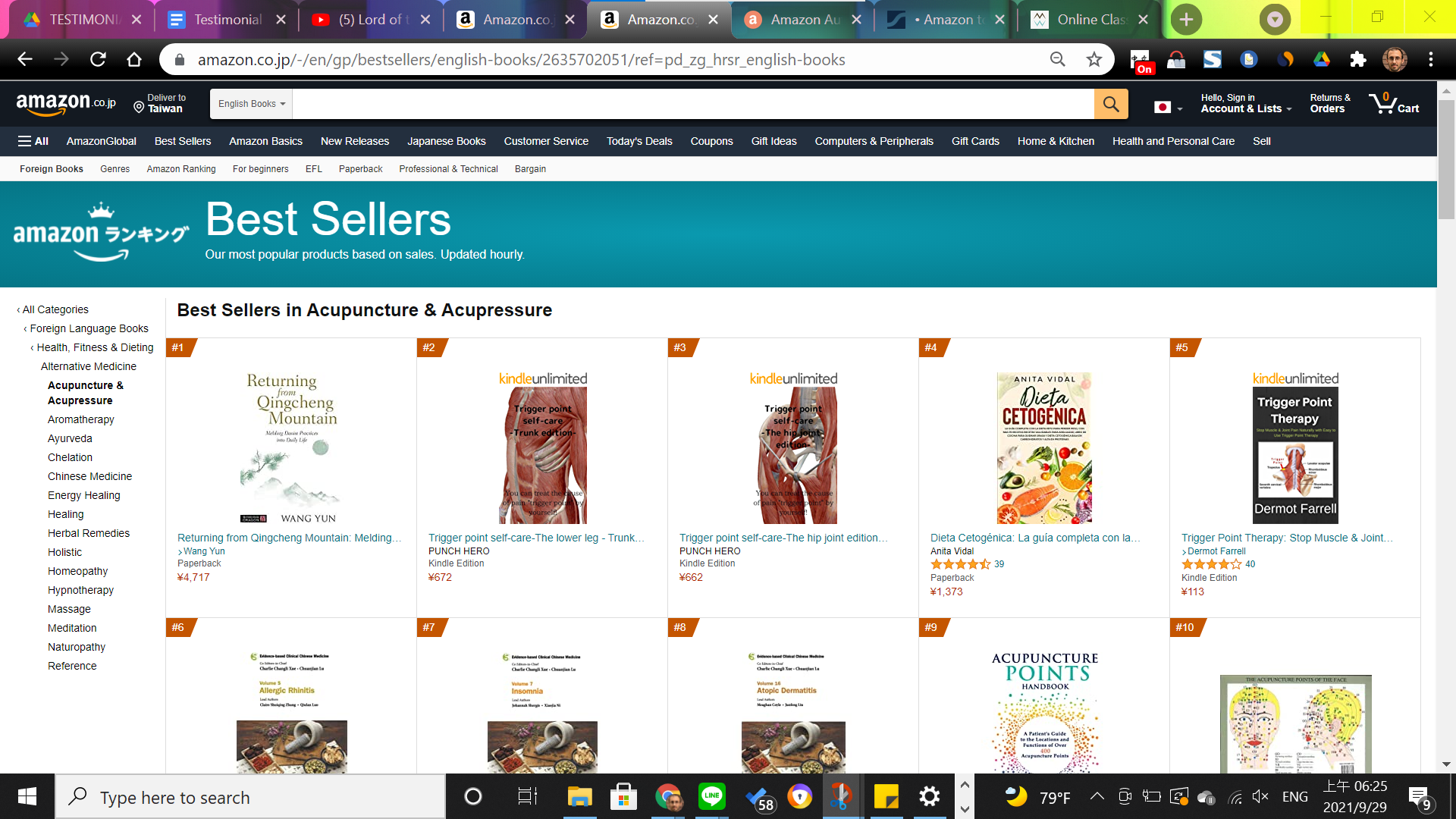1456x819 pixels.
Task: Open the Chinese Medicine category link
Action: click(x=89, y=476)
